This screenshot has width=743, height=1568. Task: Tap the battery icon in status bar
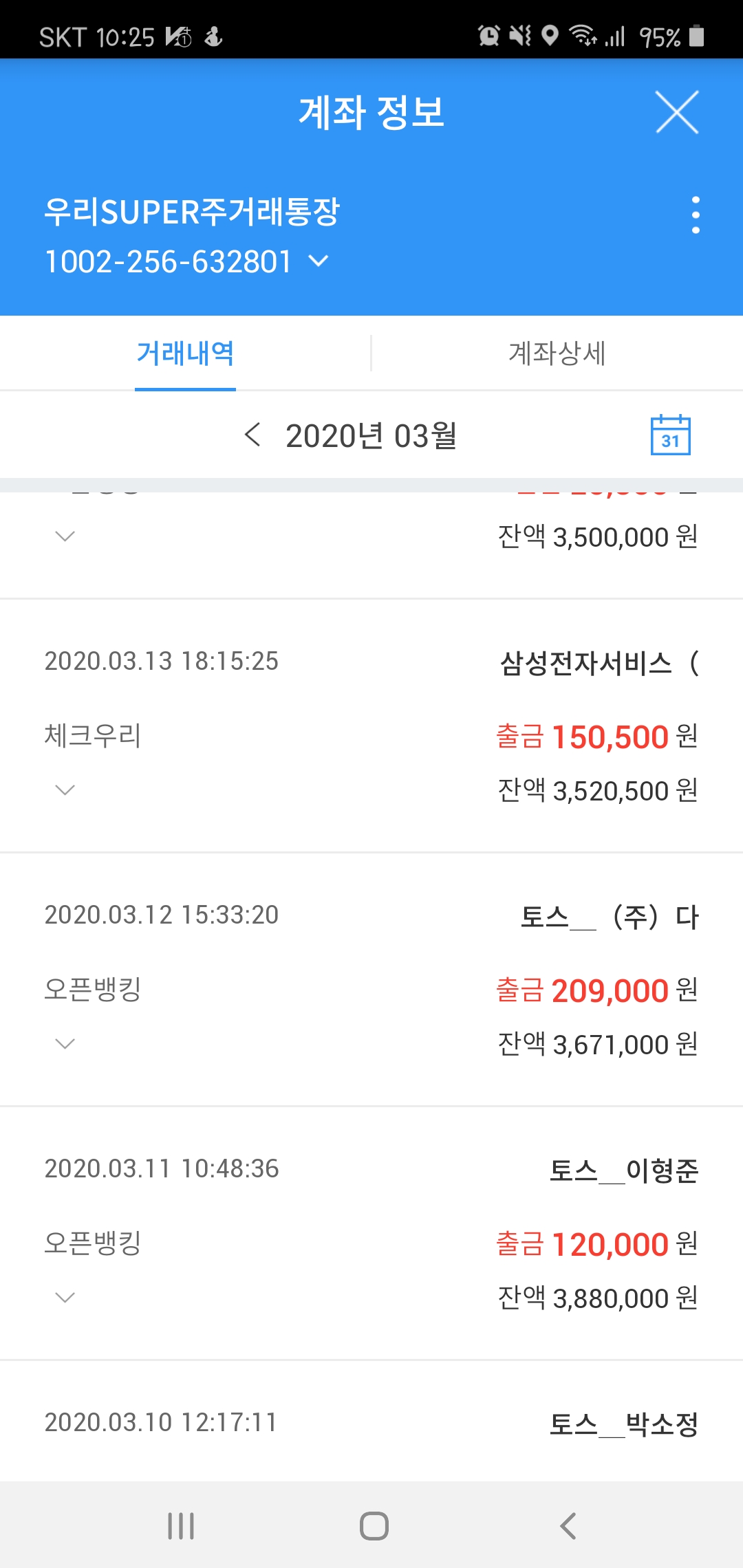pos(696,36)
